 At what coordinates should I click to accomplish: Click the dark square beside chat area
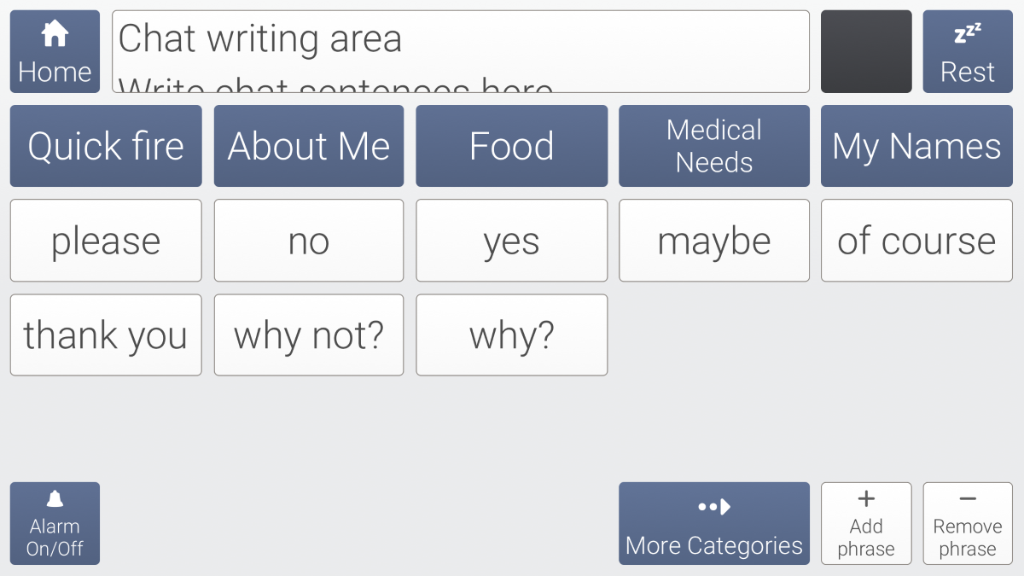pyautogui.click(x=866, y=52)
